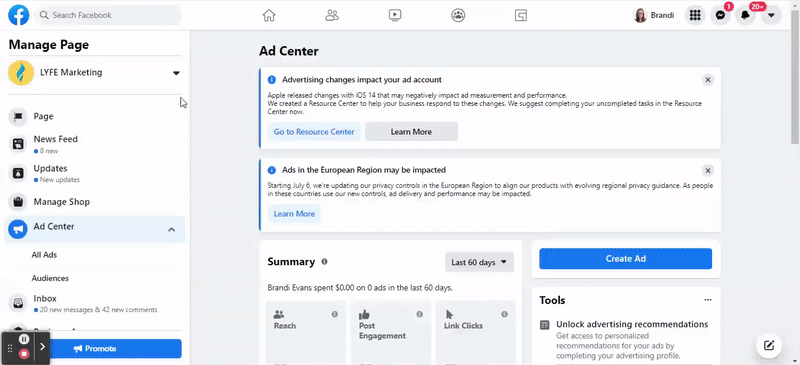Image resolution: width=800 pixels, height=365 pixels.
Task: Click the Reach summary card
Action: [x=306, y=333]
